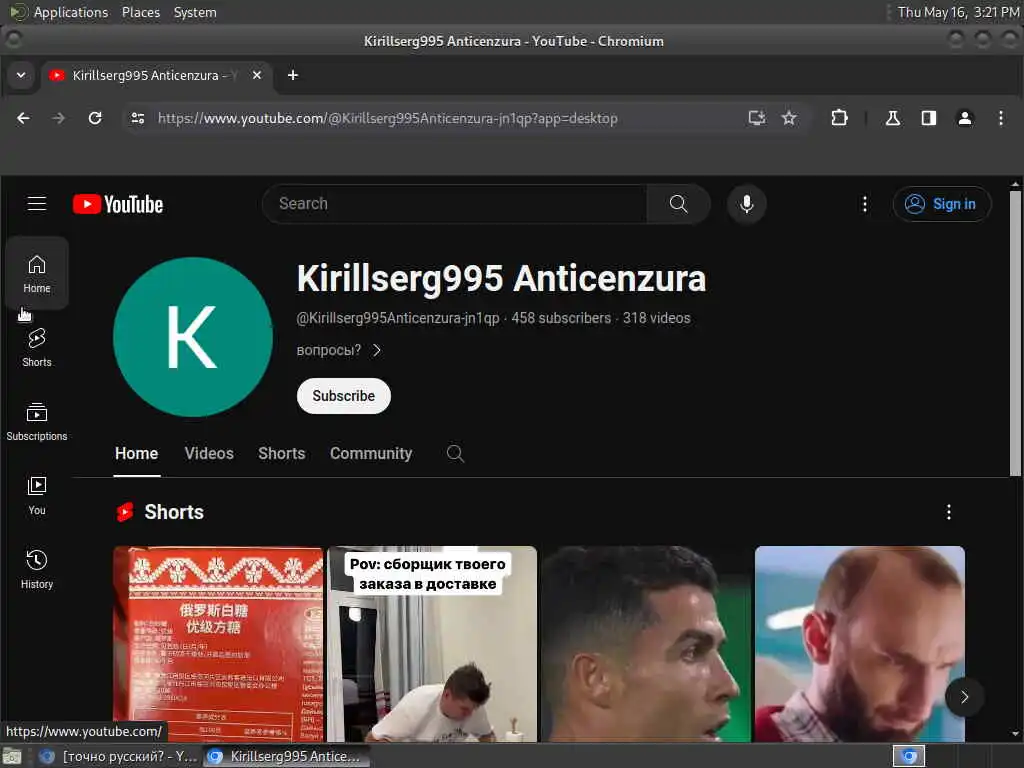
Task: Click the 458 subscribers text
Action: [561, 318]
